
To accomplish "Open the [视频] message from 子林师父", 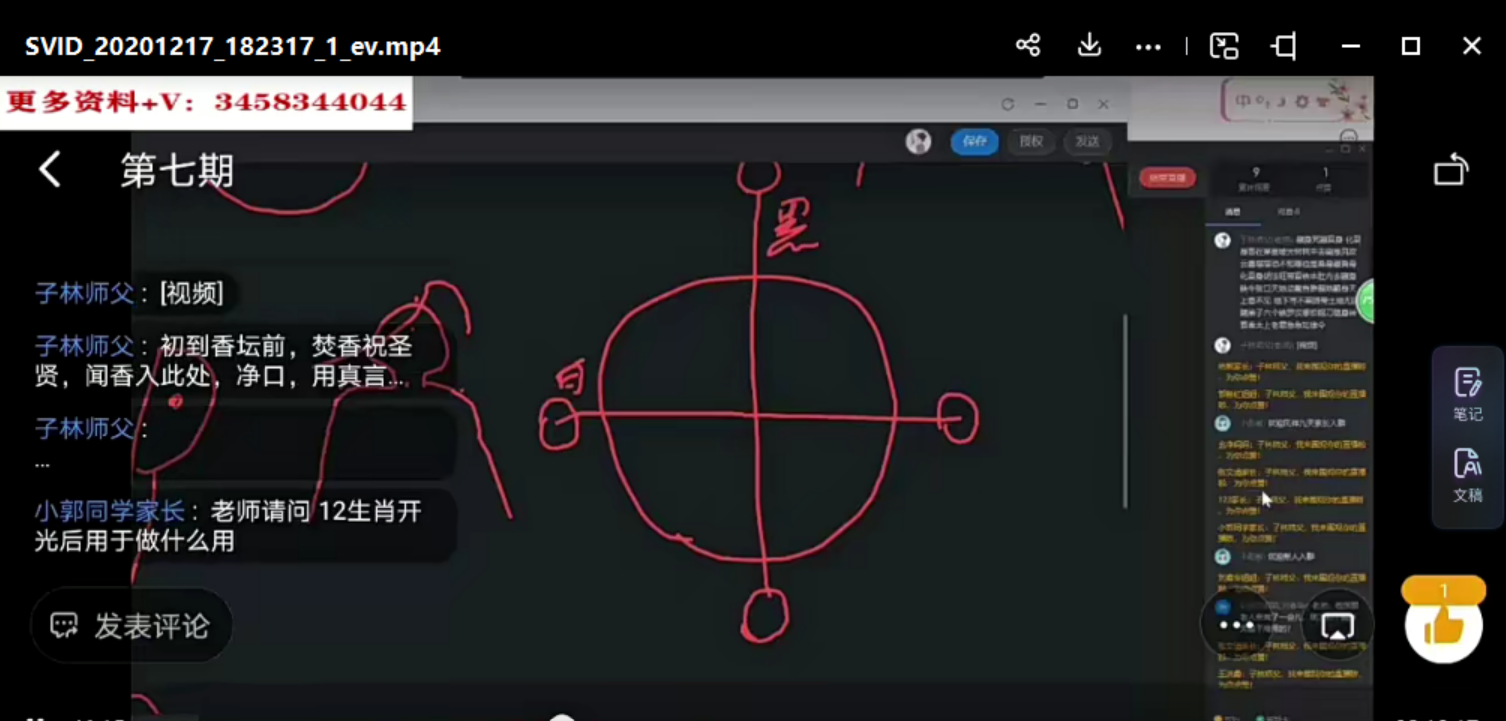I will [x=193, y=293].
